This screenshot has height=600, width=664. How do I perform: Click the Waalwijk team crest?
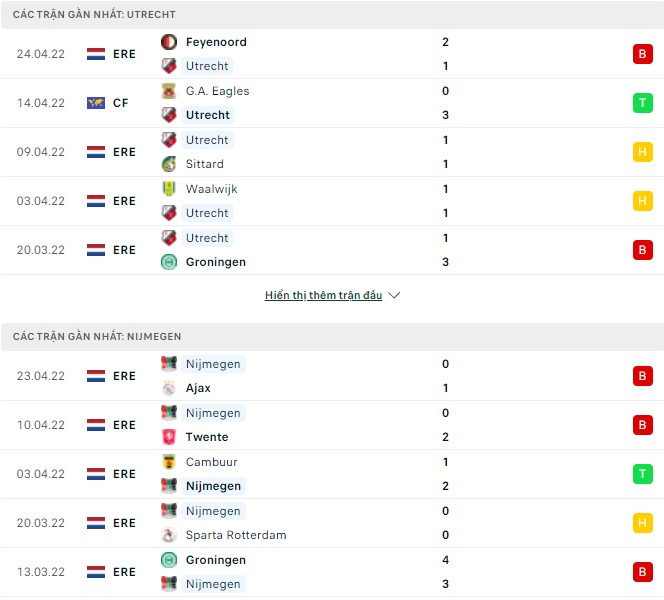[168, 189]
